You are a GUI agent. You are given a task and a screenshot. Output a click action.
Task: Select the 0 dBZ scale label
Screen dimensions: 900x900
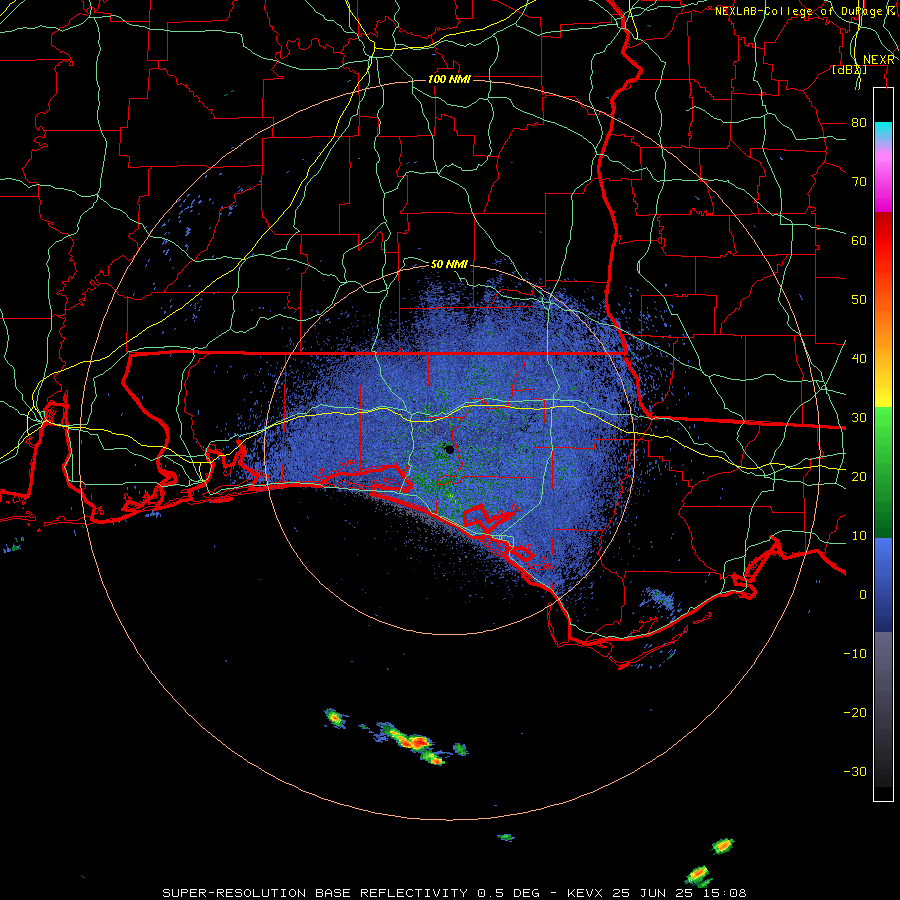pos(863,595)
